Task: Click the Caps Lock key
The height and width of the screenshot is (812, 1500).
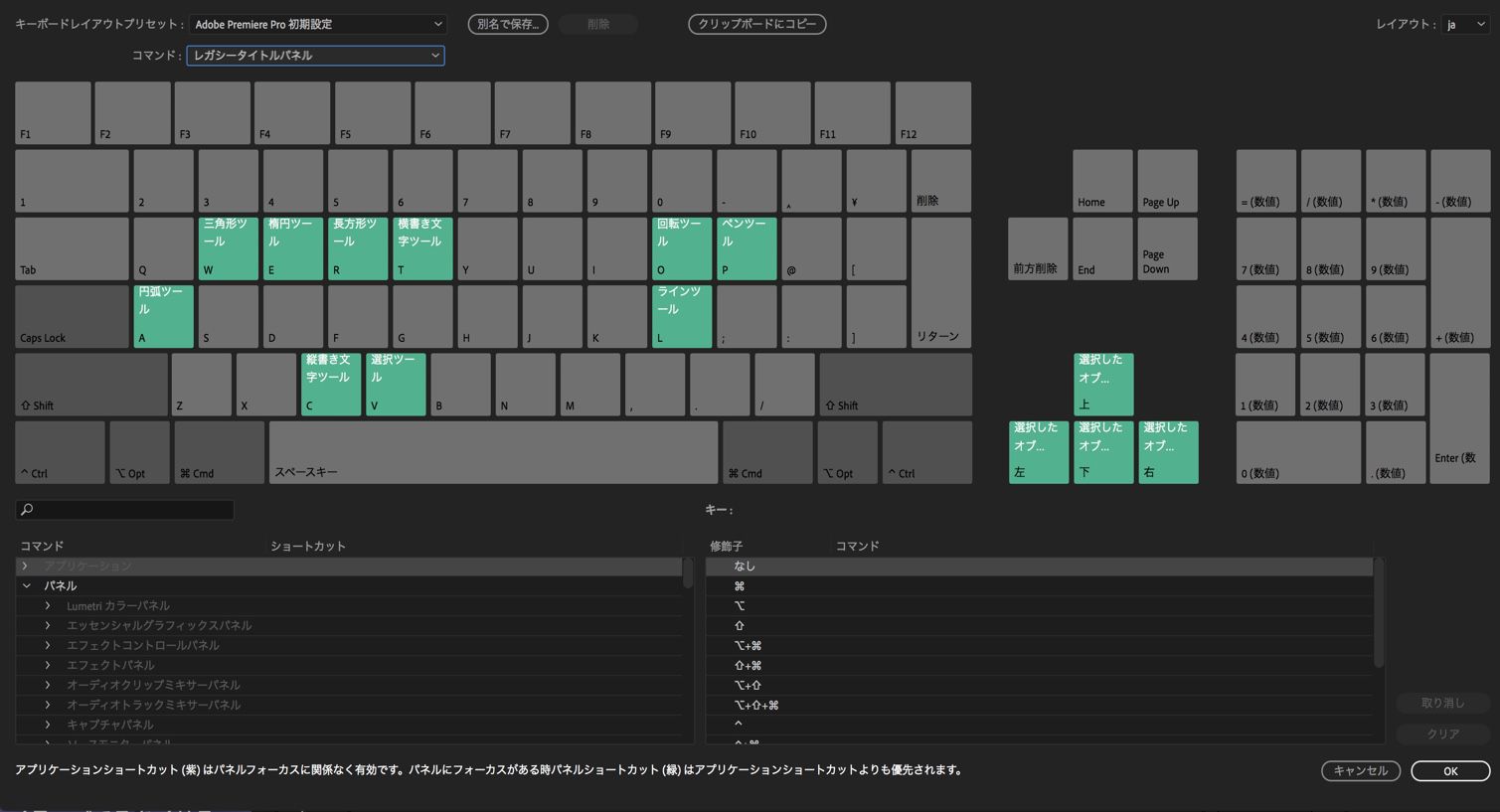Action: [72, 316]
